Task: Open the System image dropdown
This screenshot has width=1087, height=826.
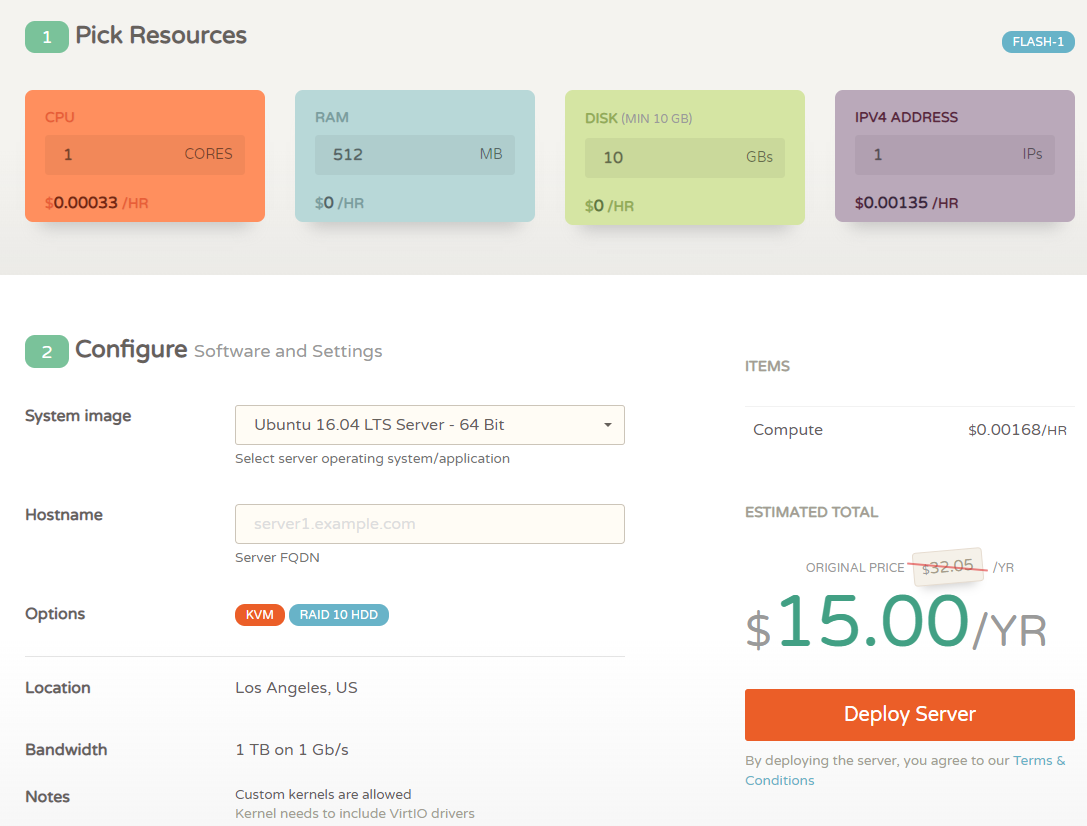Action: coord(420,425)
